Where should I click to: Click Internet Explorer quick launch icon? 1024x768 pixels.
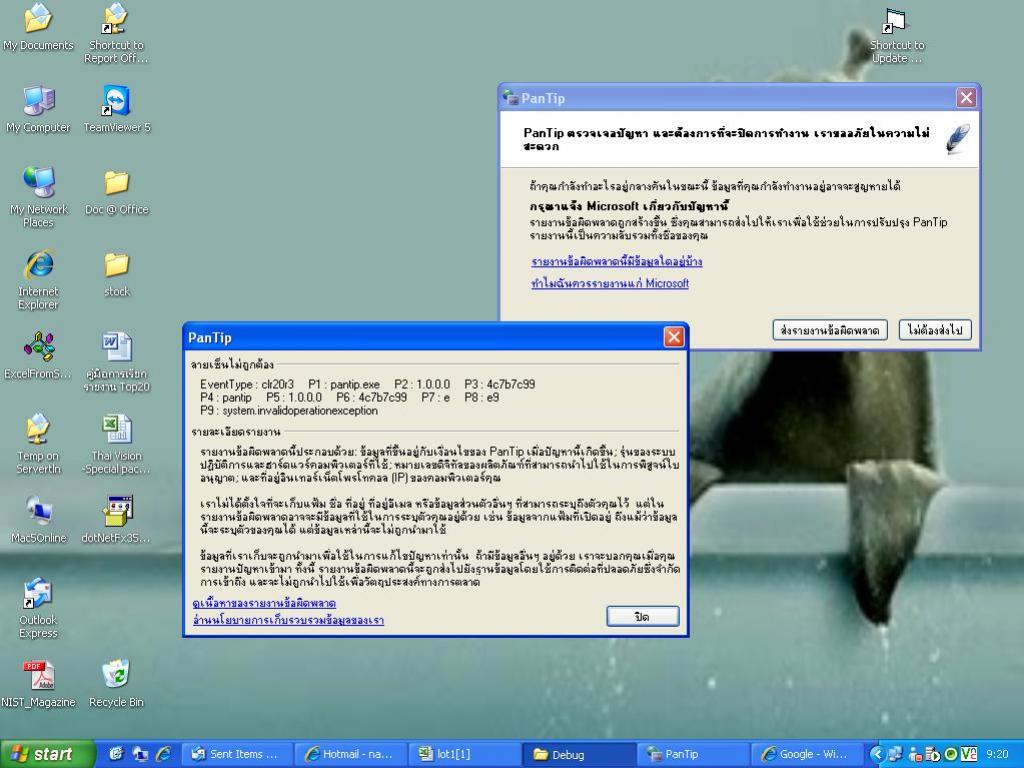[163, 754]
